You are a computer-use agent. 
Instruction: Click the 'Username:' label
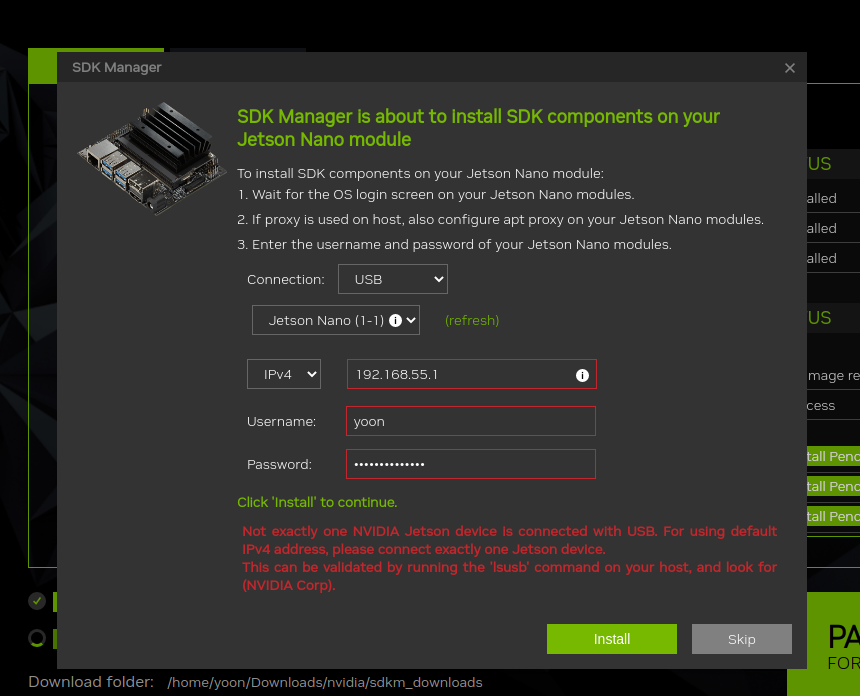click(281, 422)
